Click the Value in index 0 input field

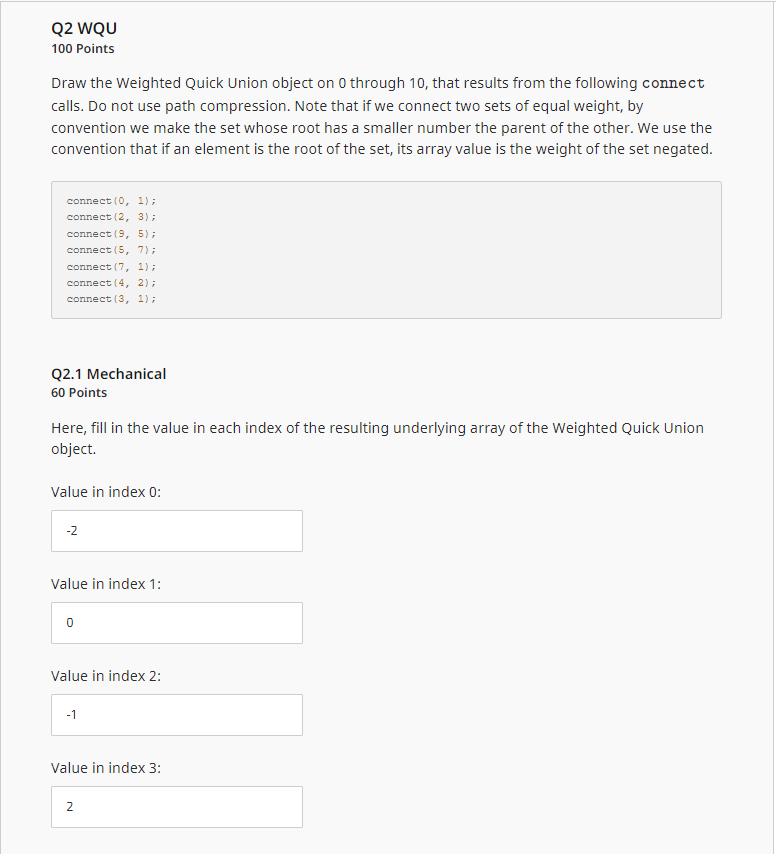176,530
